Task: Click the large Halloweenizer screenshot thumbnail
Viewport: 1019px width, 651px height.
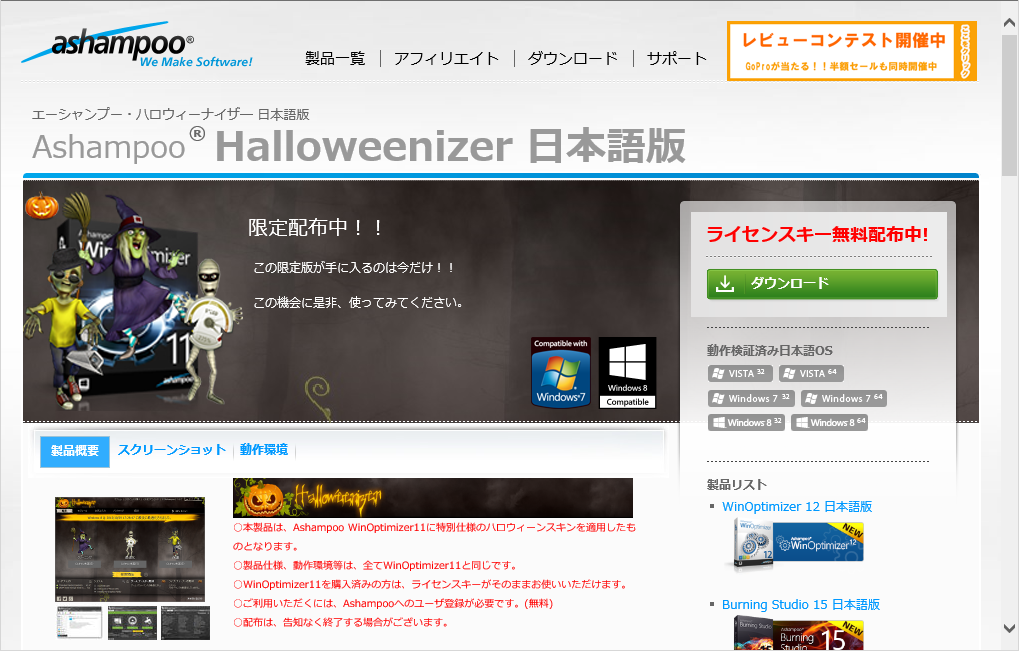Action: point(130,548)
